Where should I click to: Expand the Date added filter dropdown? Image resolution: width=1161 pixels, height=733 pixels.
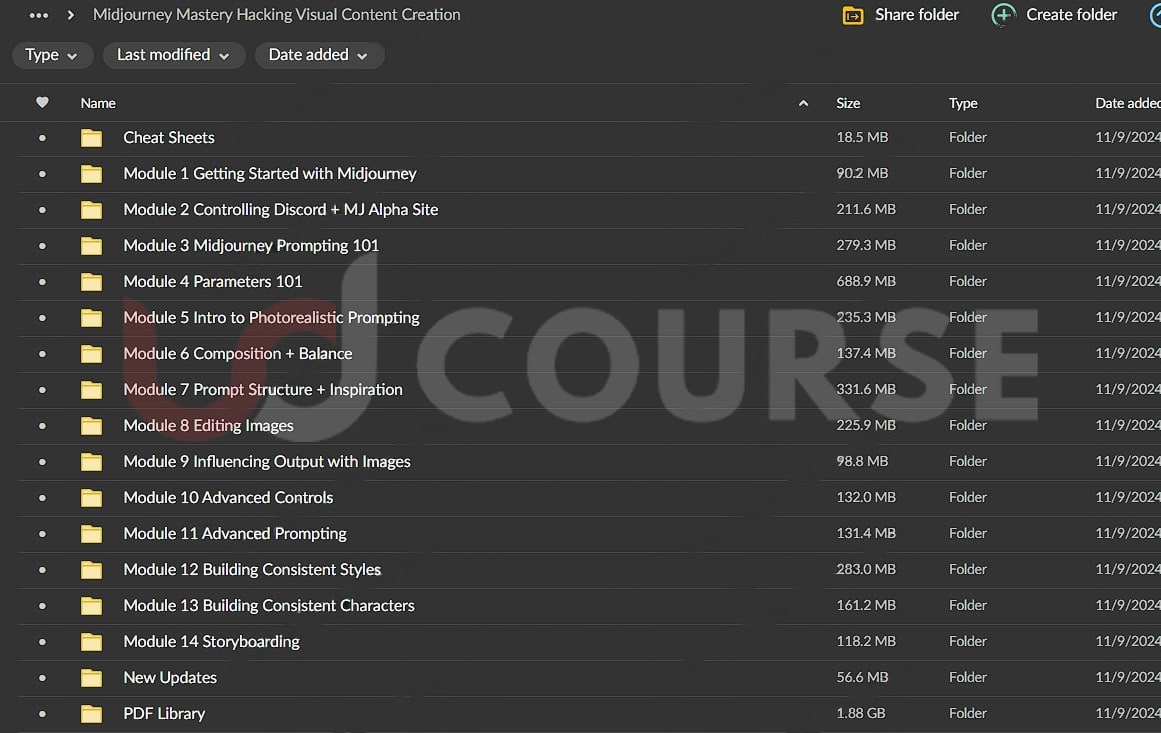pyautogui.click(x=318, y=55)
